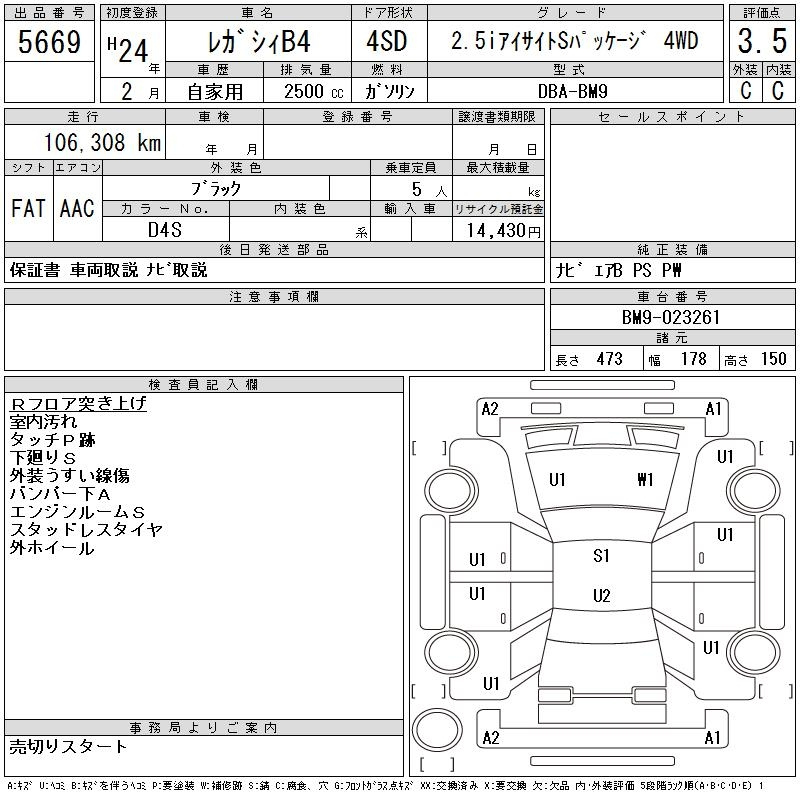Click the 純正装備 header
The width and height of the screenshot is (800, 800).
pyautogui.click(x=672, y=249)
